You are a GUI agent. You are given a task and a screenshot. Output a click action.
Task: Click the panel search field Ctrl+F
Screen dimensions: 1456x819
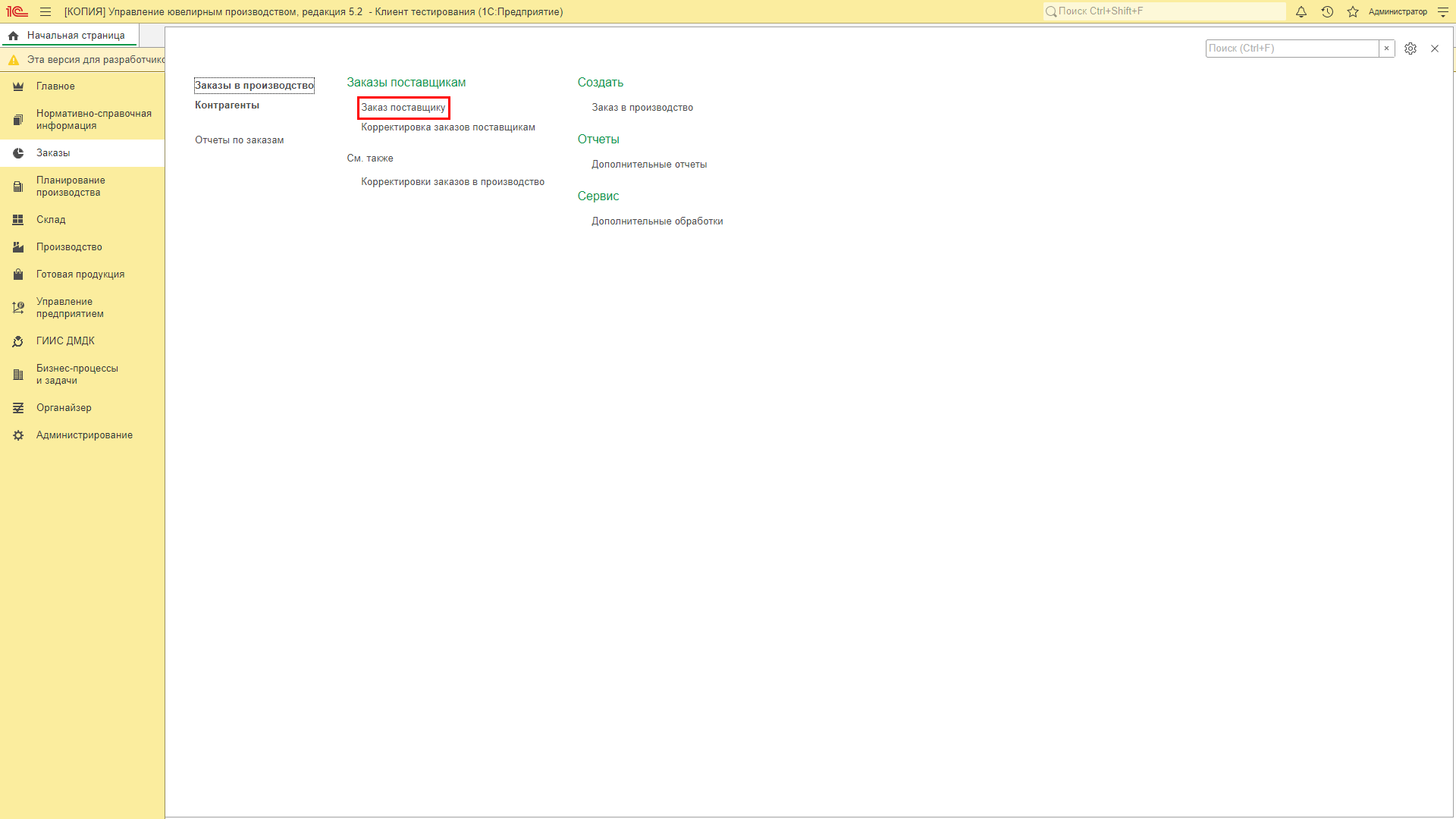click(1292, 49)
